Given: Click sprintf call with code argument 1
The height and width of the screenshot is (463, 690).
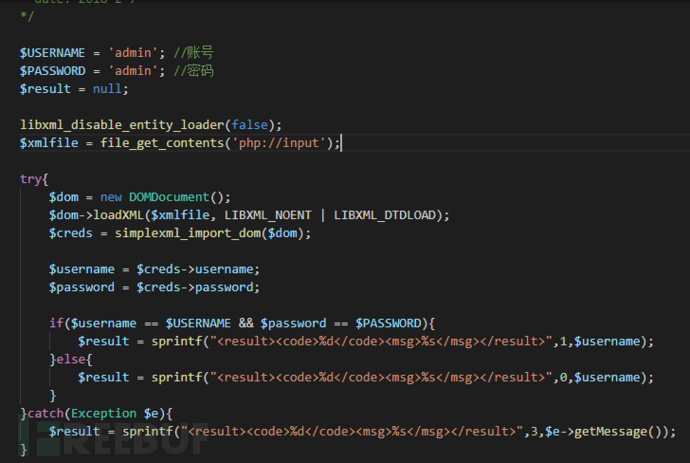Looking at the screenshot, I should 402,342.
